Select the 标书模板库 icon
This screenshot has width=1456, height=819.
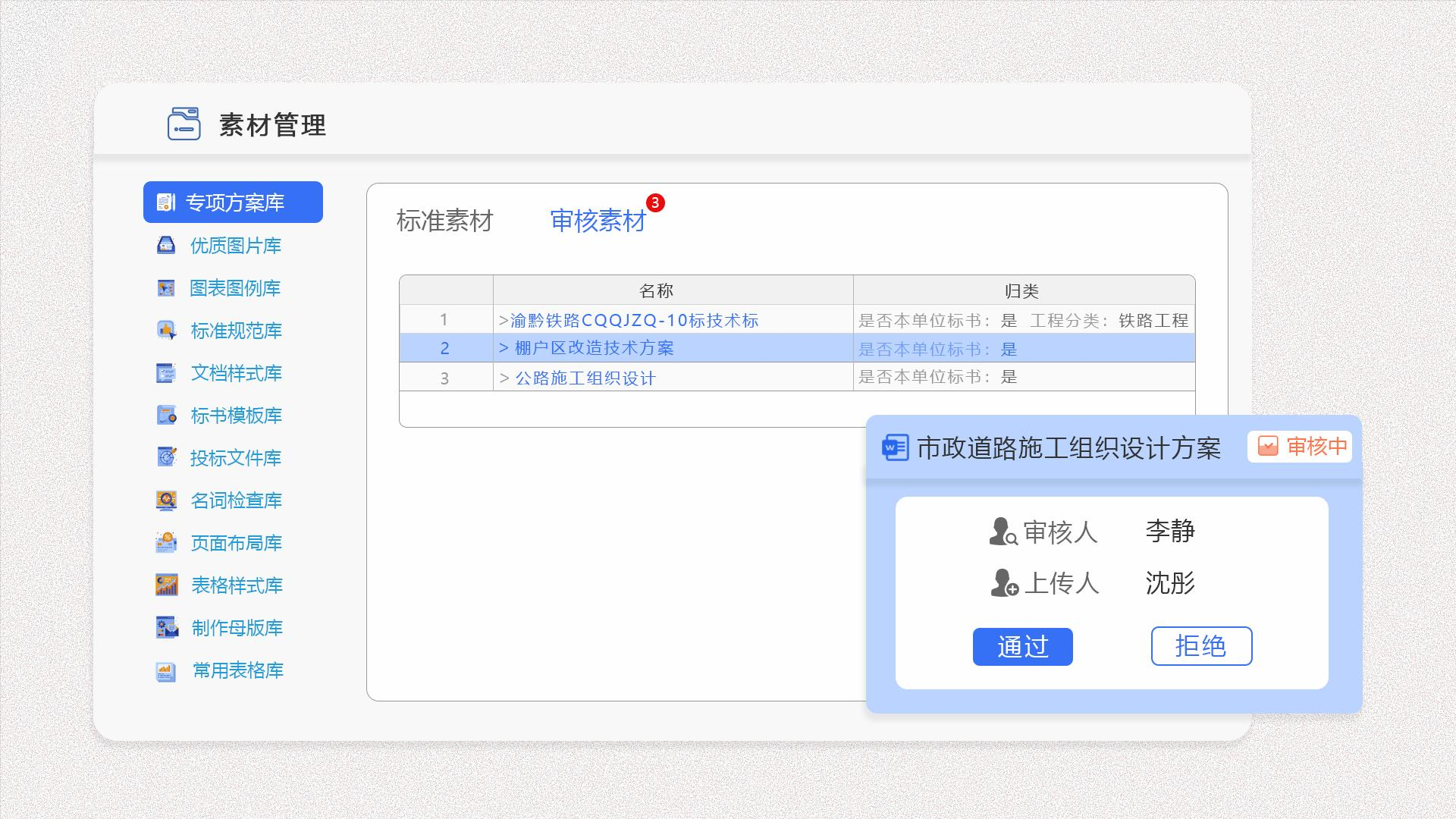[x=166, y=416]
